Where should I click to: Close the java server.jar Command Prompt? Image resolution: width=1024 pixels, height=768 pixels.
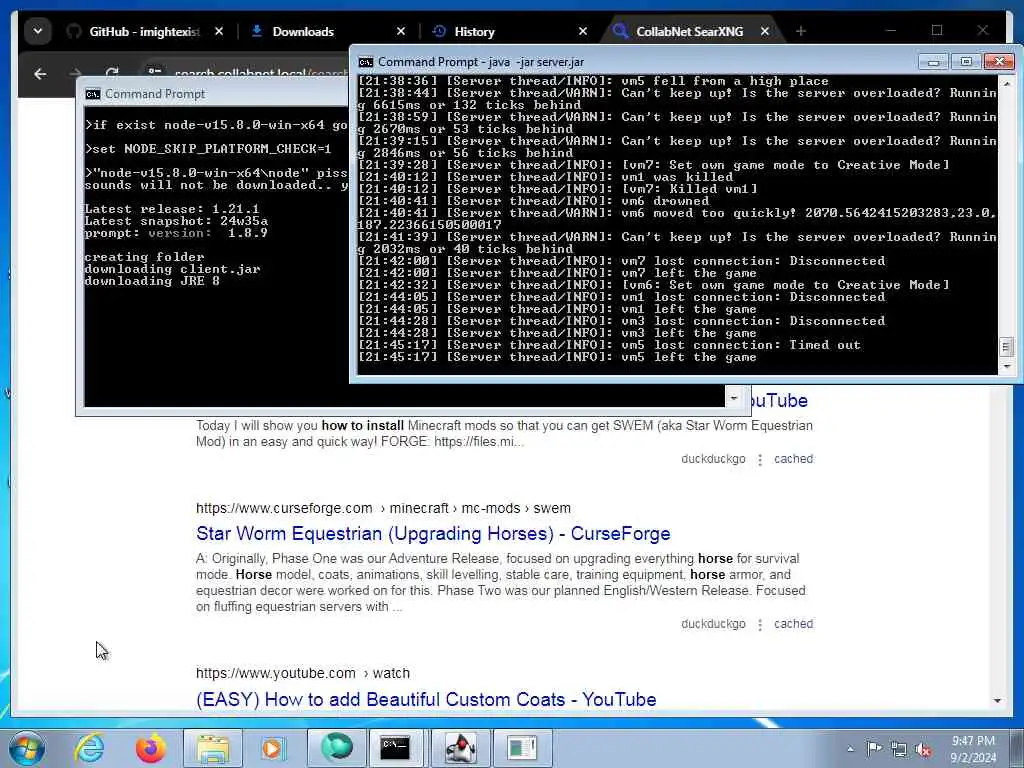coord(999,62)
